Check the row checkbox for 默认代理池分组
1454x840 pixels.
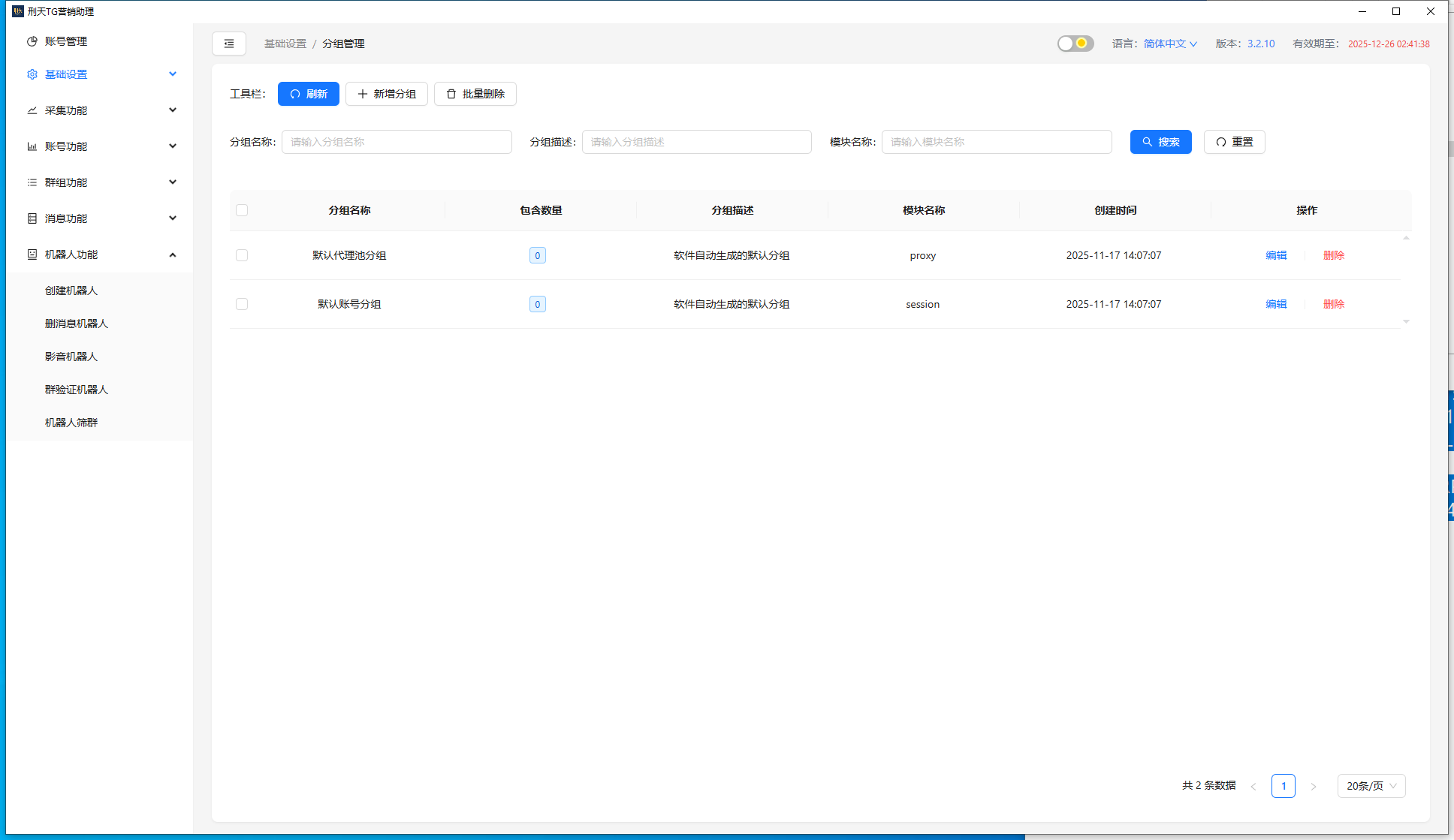pos(242,255)
